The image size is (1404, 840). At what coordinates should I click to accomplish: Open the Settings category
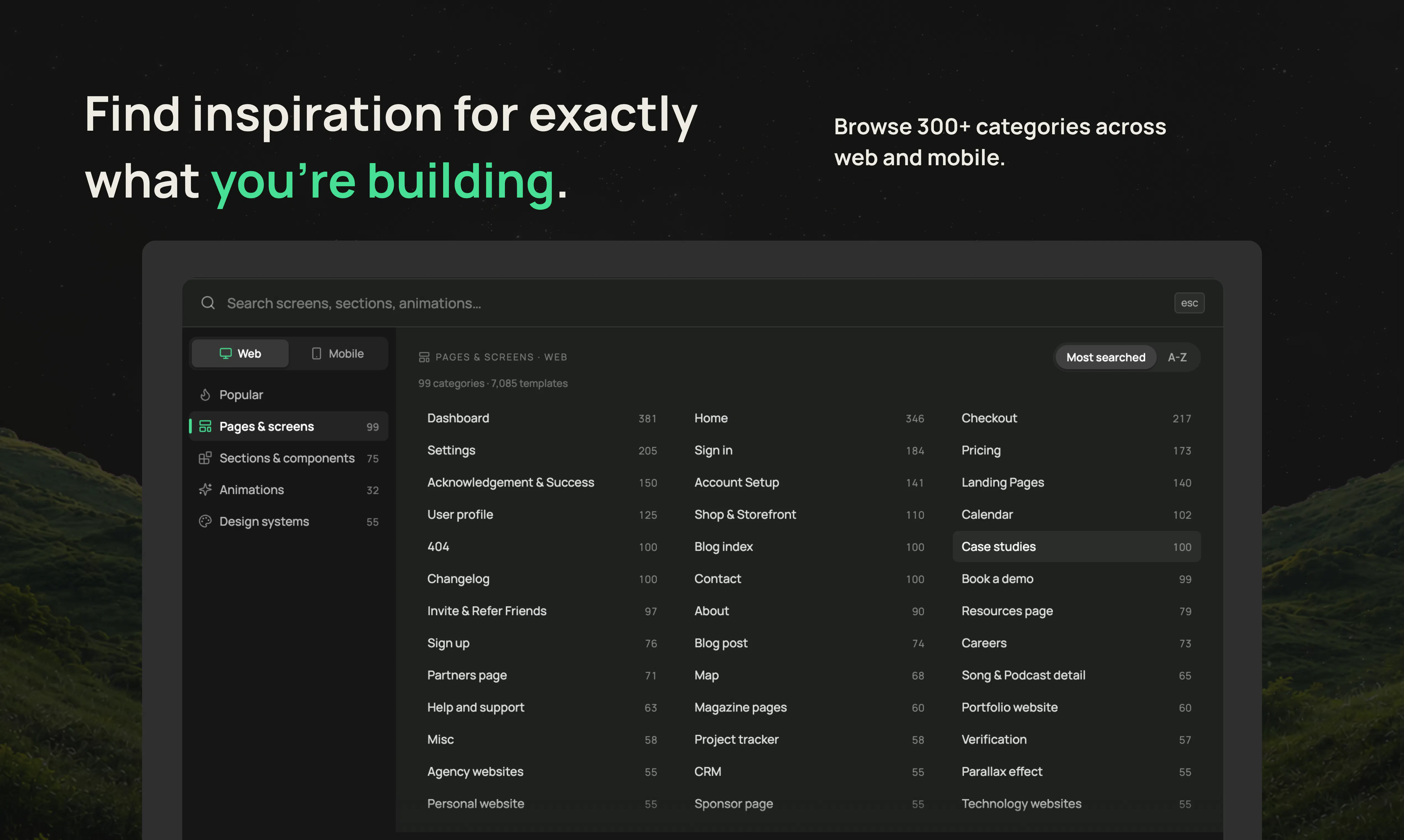click(542, 451)
